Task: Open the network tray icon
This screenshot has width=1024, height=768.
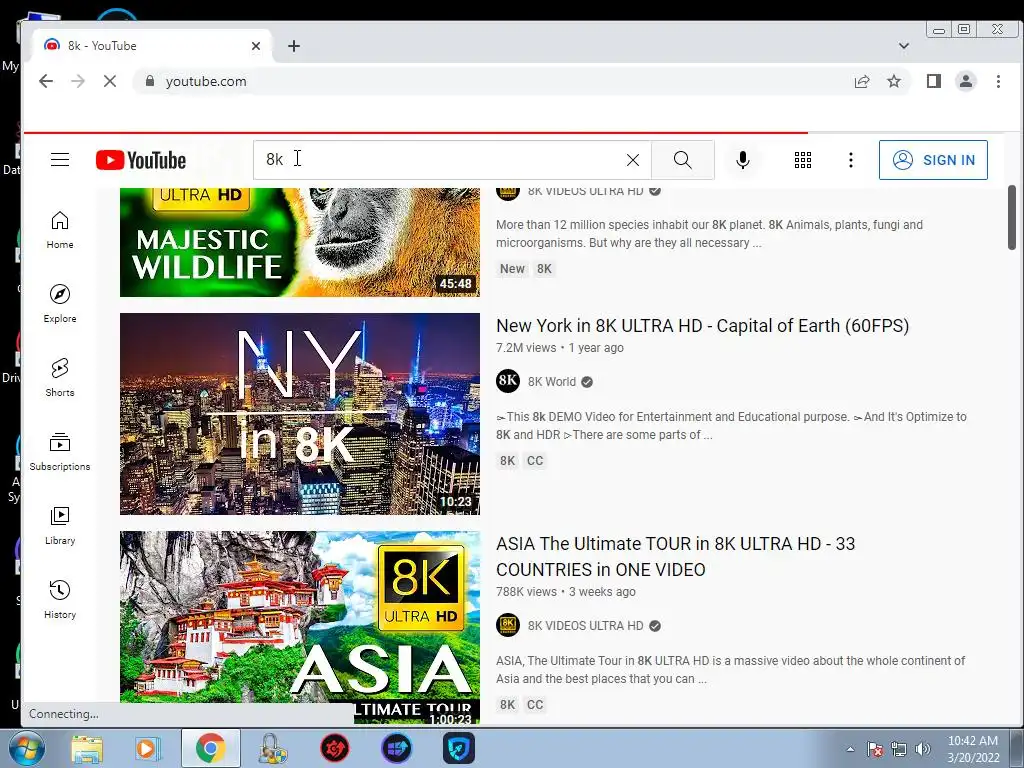Action: click(x=899, y=749)
